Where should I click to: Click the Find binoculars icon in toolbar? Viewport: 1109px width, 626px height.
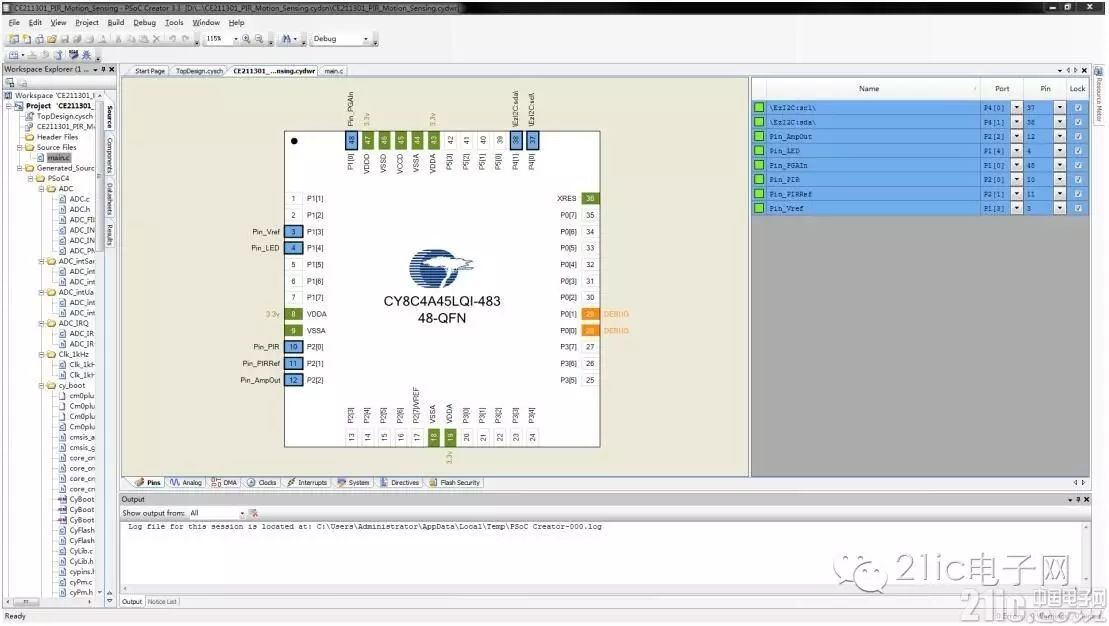(286, 39)
